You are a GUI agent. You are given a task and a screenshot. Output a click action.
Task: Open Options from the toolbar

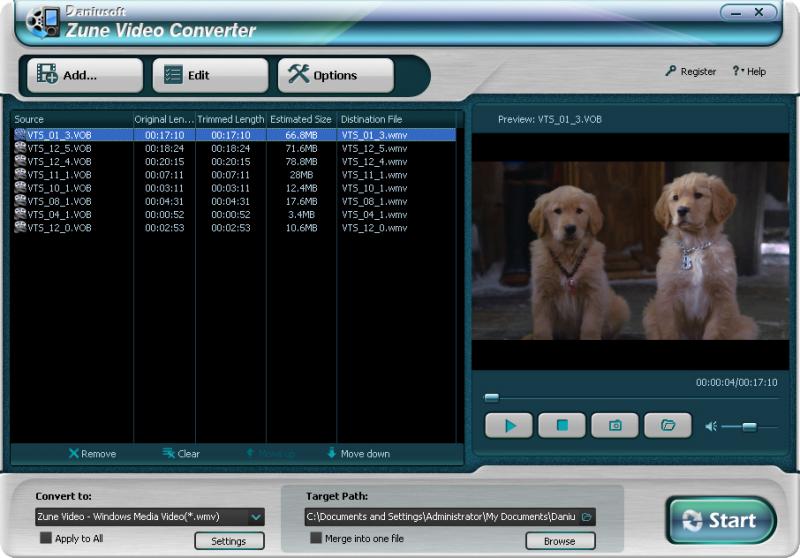(335, 75)
